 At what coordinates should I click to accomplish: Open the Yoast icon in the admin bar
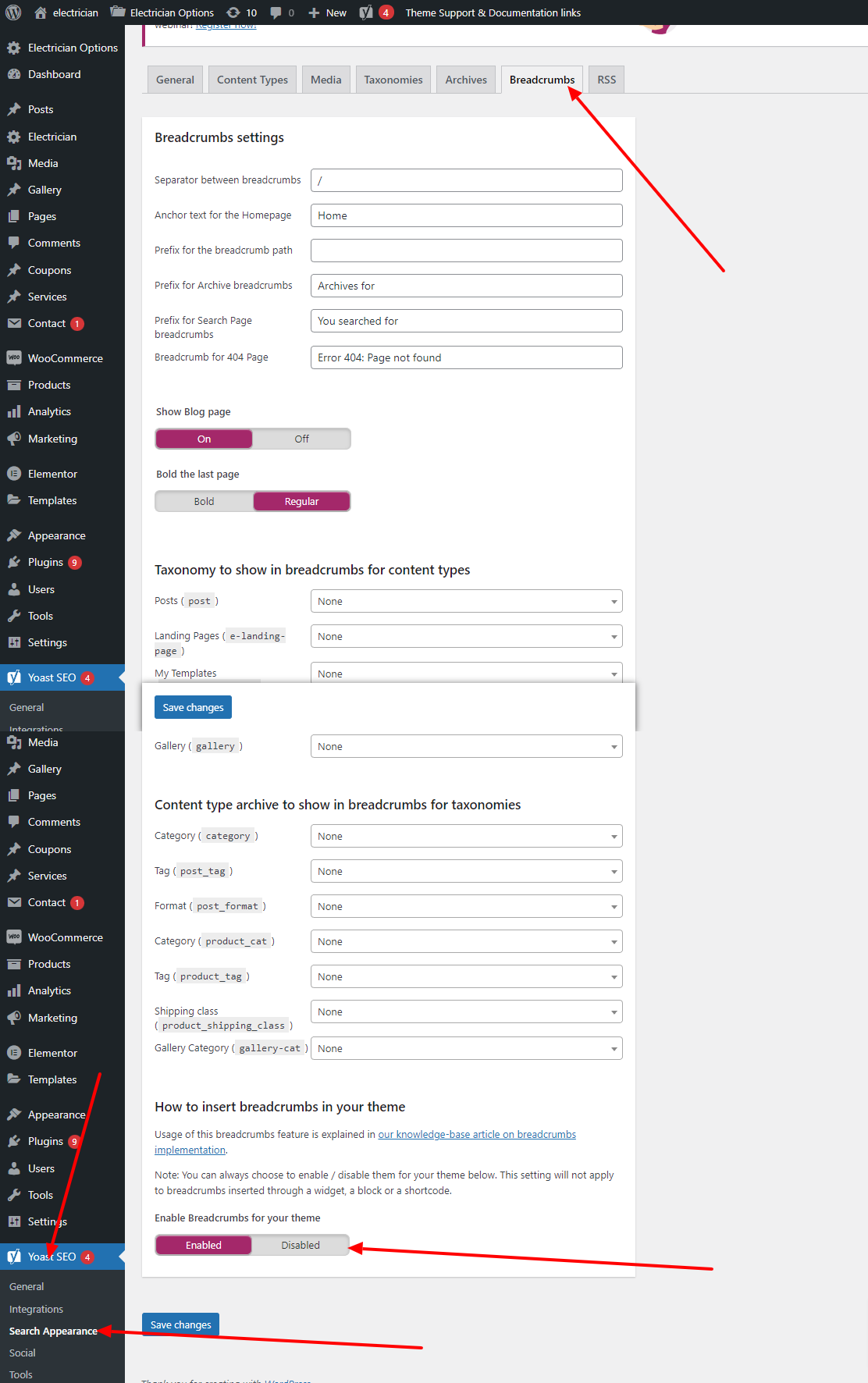[x=366, y=12]
